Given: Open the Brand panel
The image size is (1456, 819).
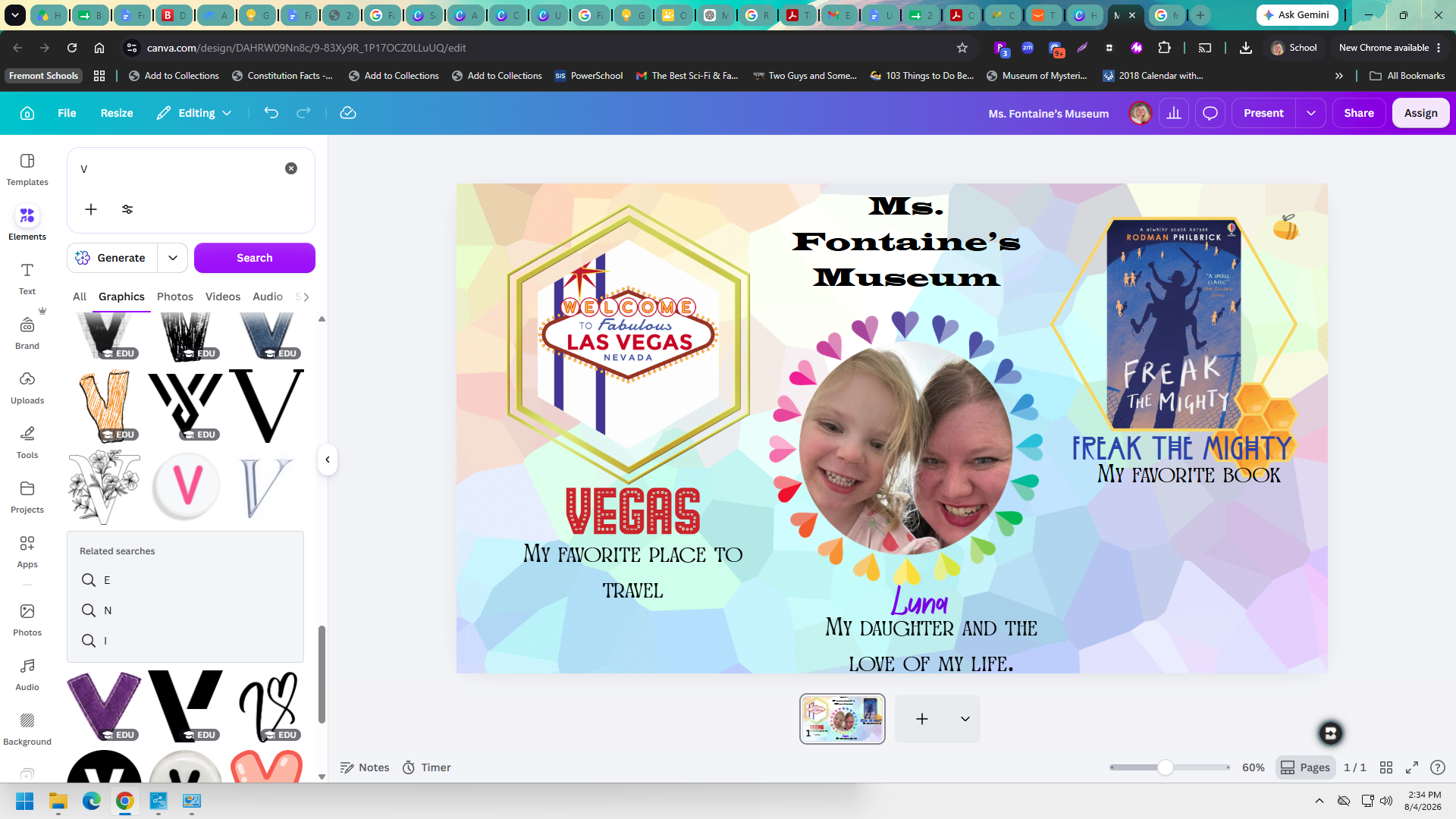Looking at the screenshot, I should click(27, 333).
